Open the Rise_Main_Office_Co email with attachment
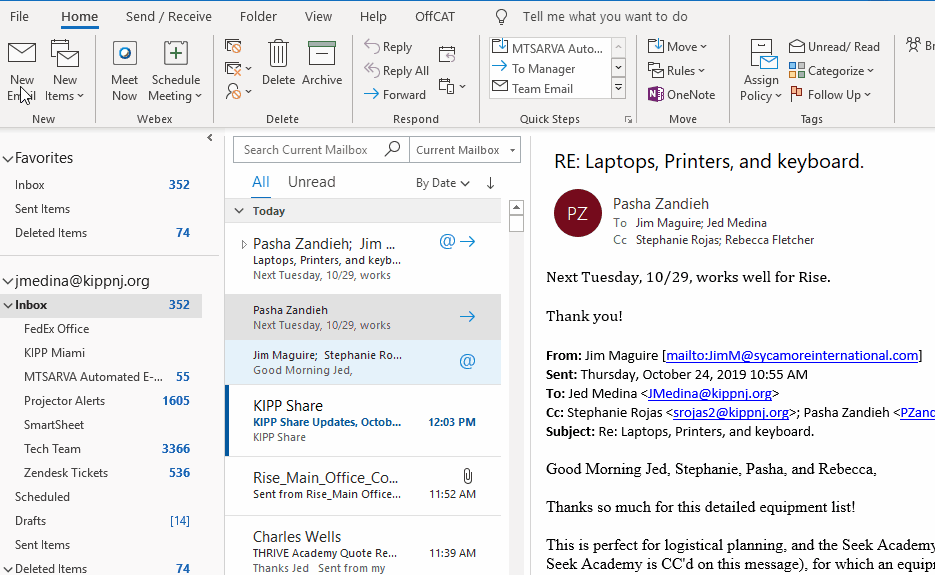 coord(363,486)
